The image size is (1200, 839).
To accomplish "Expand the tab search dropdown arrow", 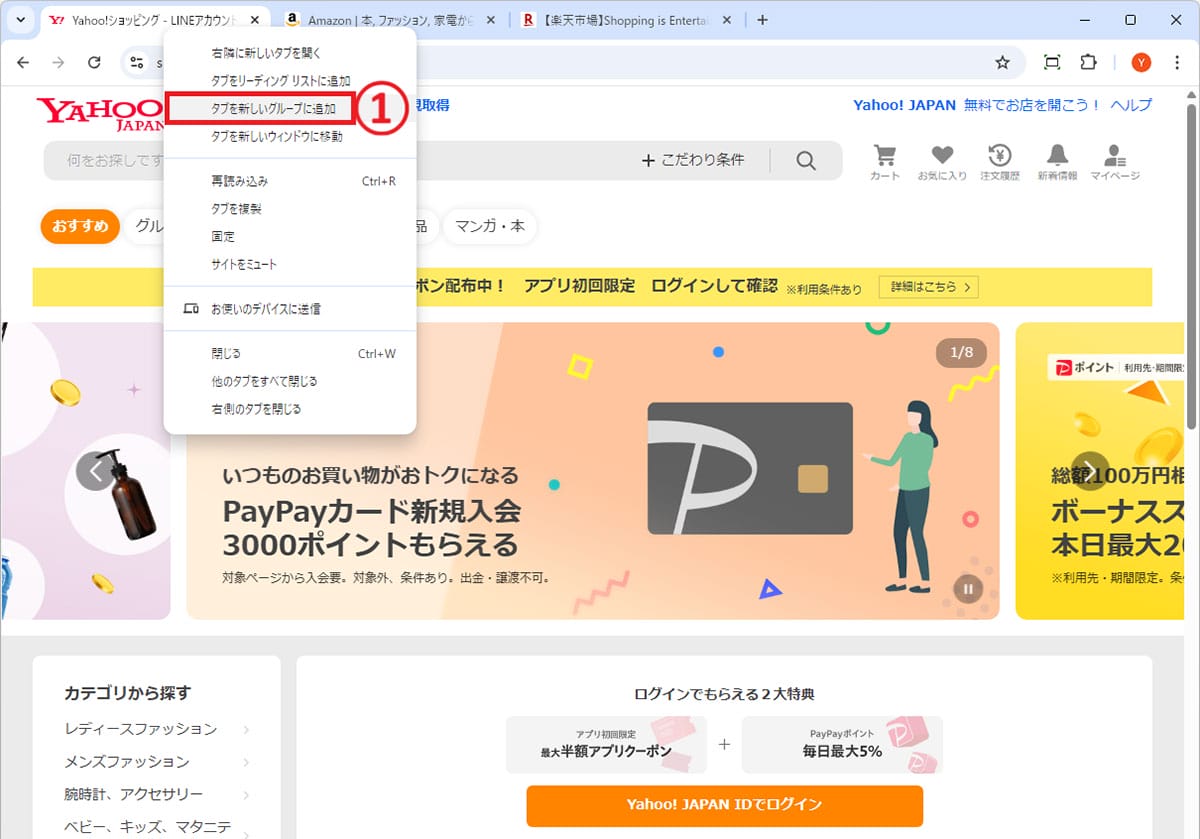I will [x=20, y=20].
